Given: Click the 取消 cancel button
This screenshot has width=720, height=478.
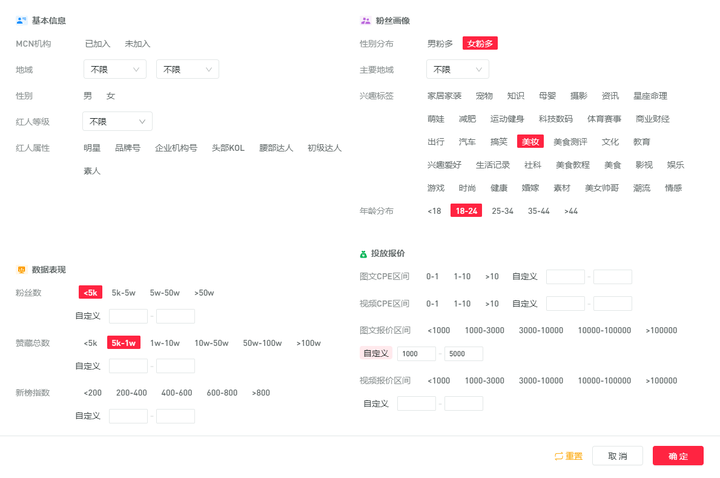Looking at the screenshot, I should click(617, 456).
